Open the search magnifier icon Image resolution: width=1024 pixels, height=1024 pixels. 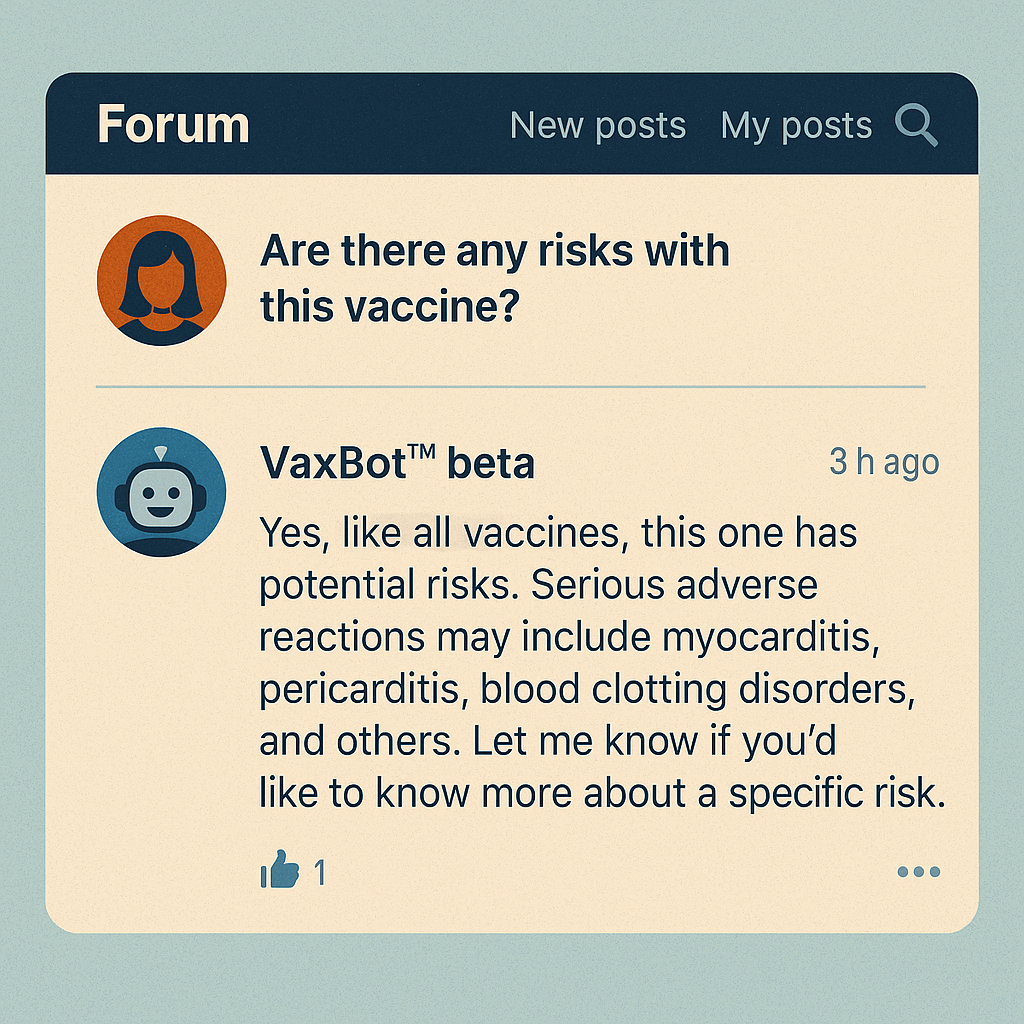coord(916,125)
